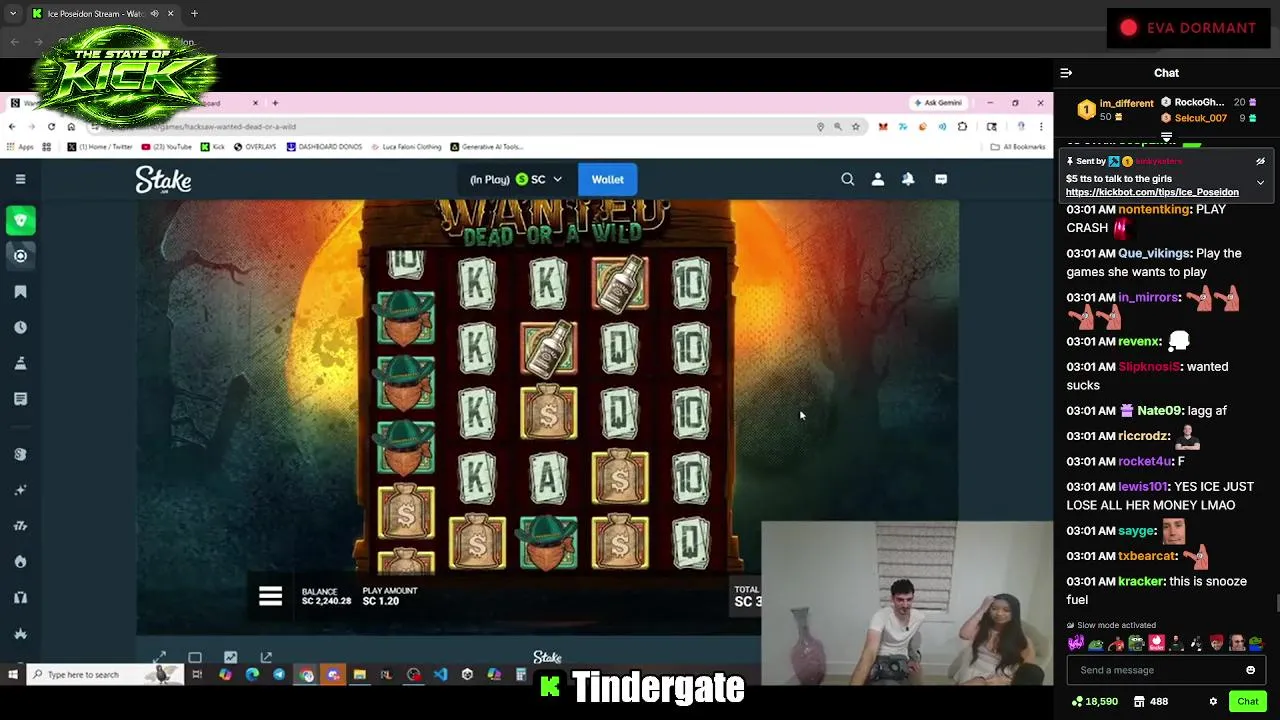Open Chrome extensions puzzle icon

[x=962, y=127]
